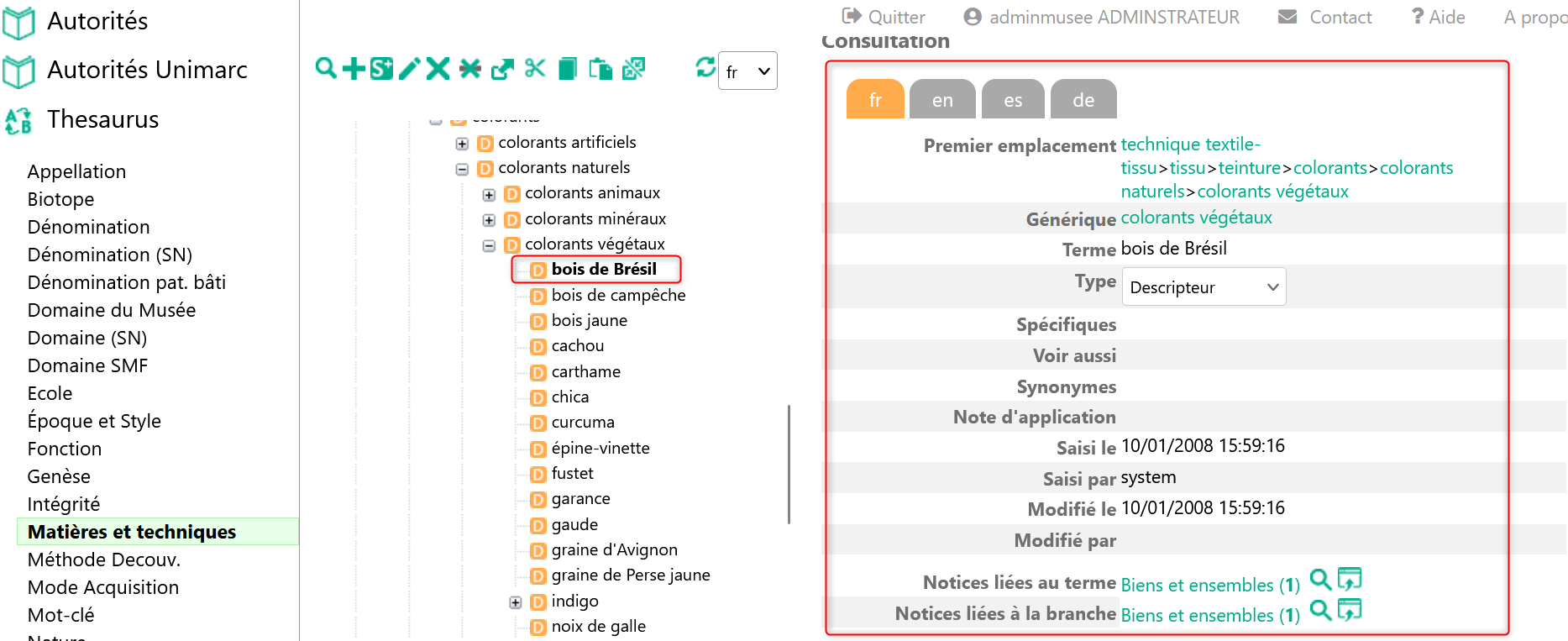Select garance in the tree
The image size is (1568, 641).
click(x=580, y=499)
